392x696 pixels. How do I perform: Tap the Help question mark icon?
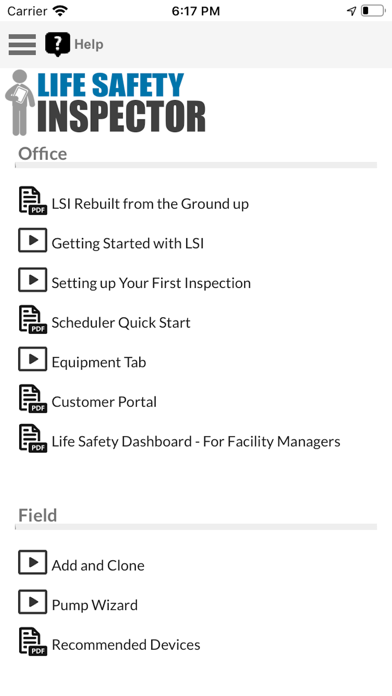[x=57, y=44]
